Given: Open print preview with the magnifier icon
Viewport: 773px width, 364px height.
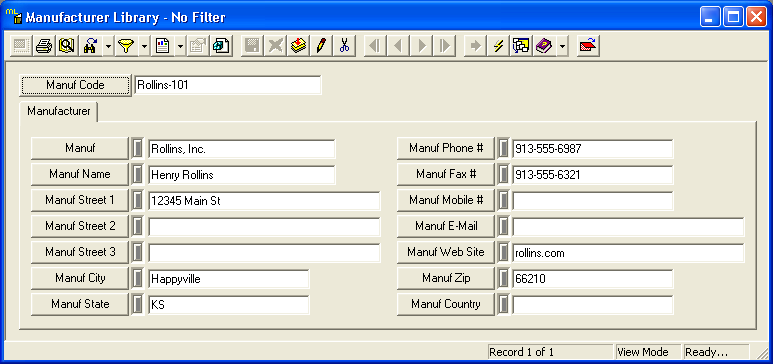Looking at the screenshot, I should (67, 46).
